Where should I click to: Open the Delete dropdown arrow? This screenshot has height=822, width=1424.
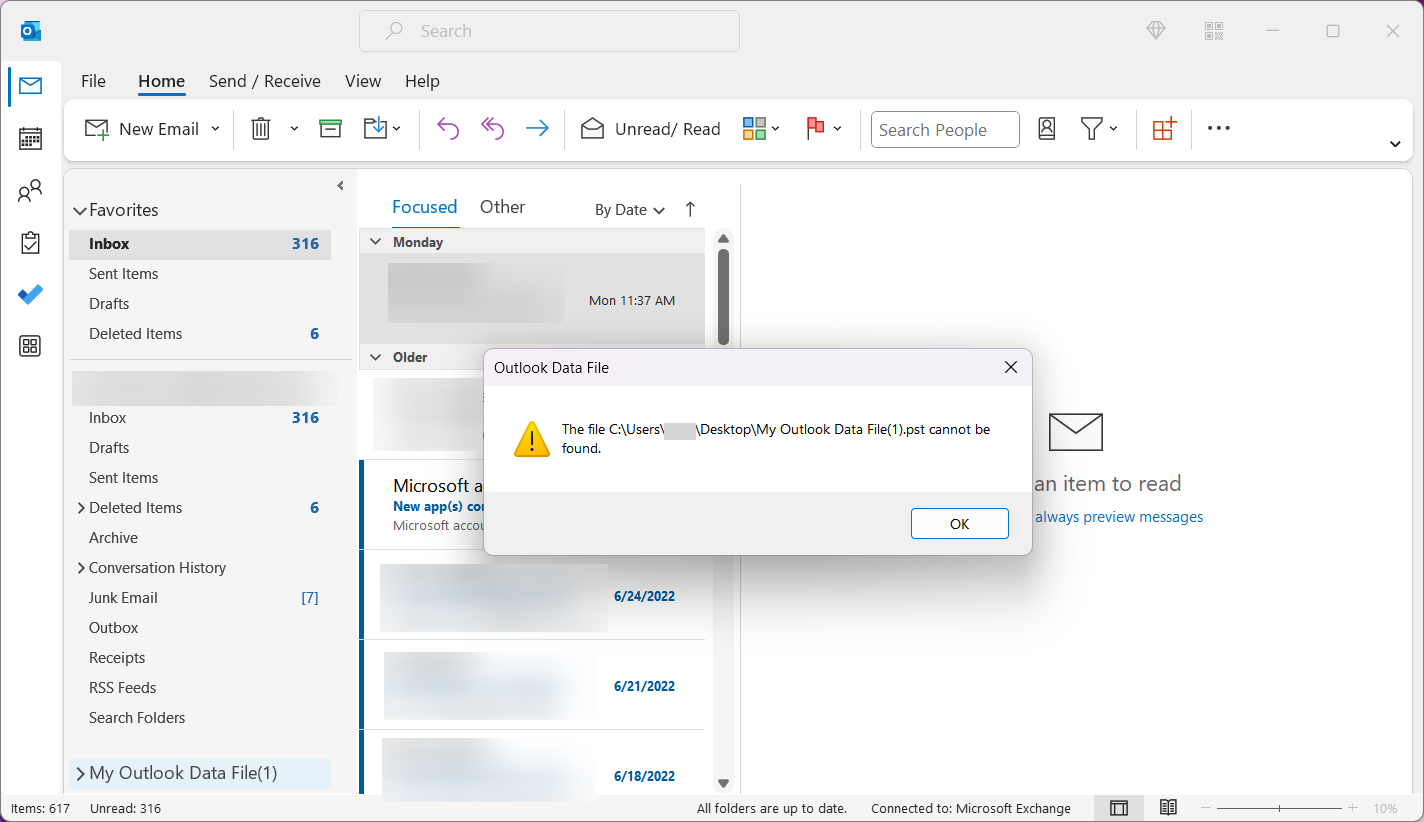tap(294, 129)
